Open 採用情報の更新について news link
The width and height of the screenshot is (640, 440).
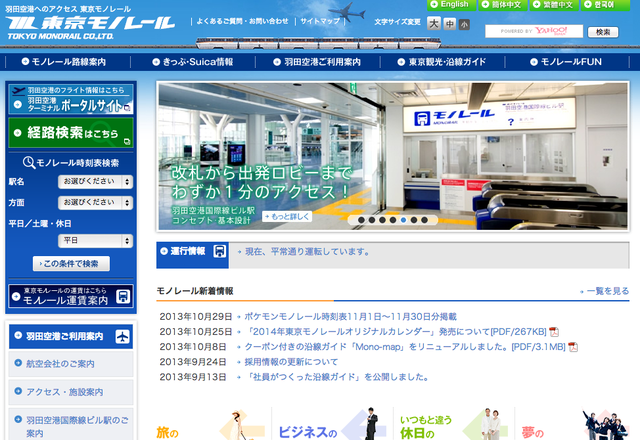[x=291, y=362]
